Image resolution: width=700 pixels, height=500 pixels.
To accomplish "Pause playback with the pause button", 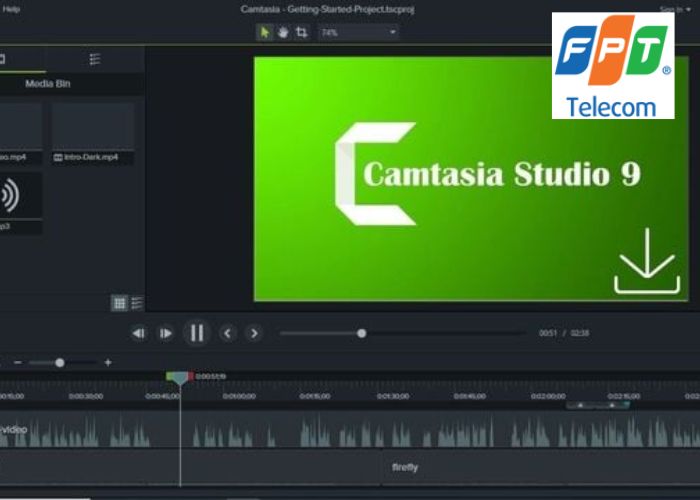I will coord(197,333).
